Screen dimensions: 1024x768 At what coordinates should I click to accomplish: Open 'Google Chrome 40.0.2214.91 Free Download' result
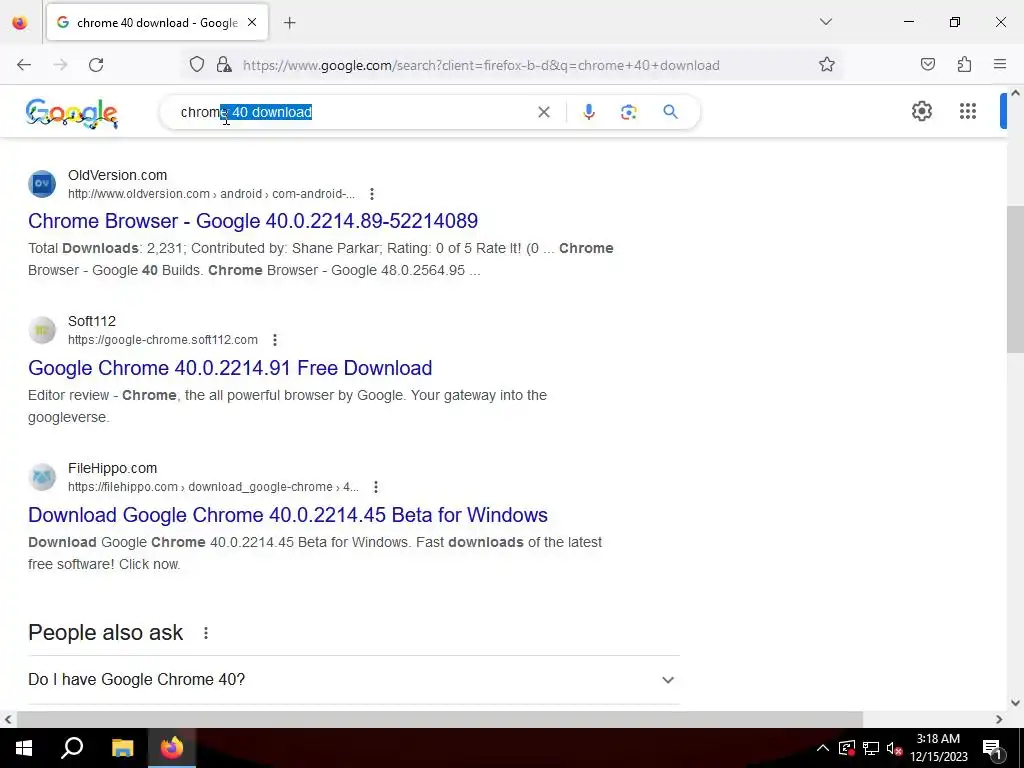pos(230,368)
